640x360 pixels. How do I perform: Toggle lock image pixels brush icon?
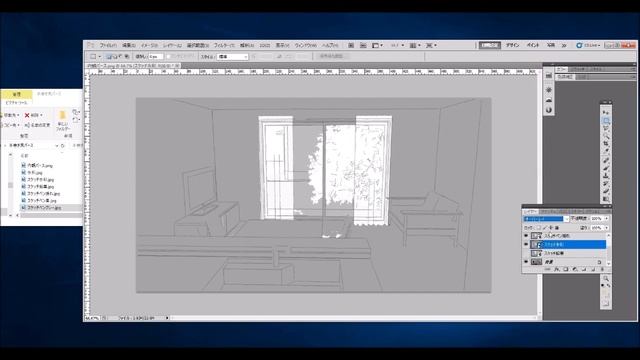(545, 228)
